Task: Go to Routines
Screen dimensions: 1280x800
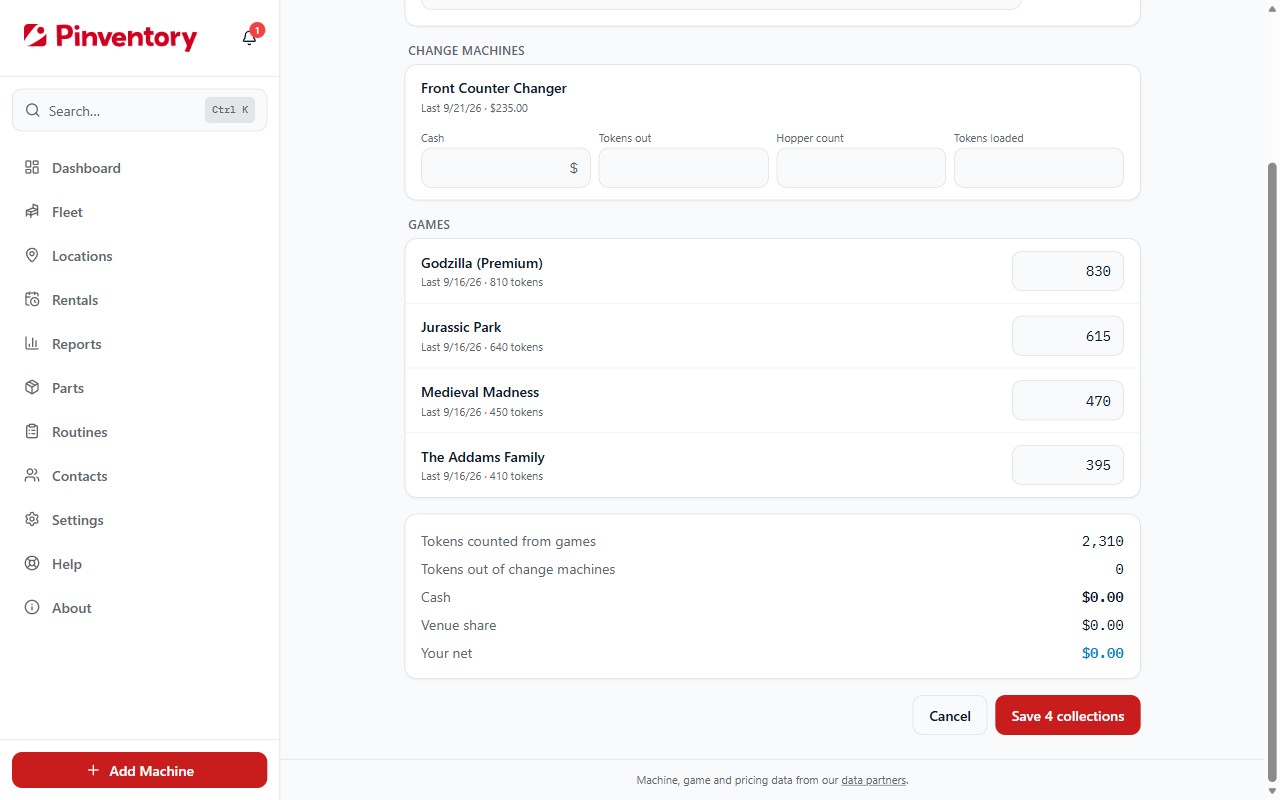Action: [140, 432]
